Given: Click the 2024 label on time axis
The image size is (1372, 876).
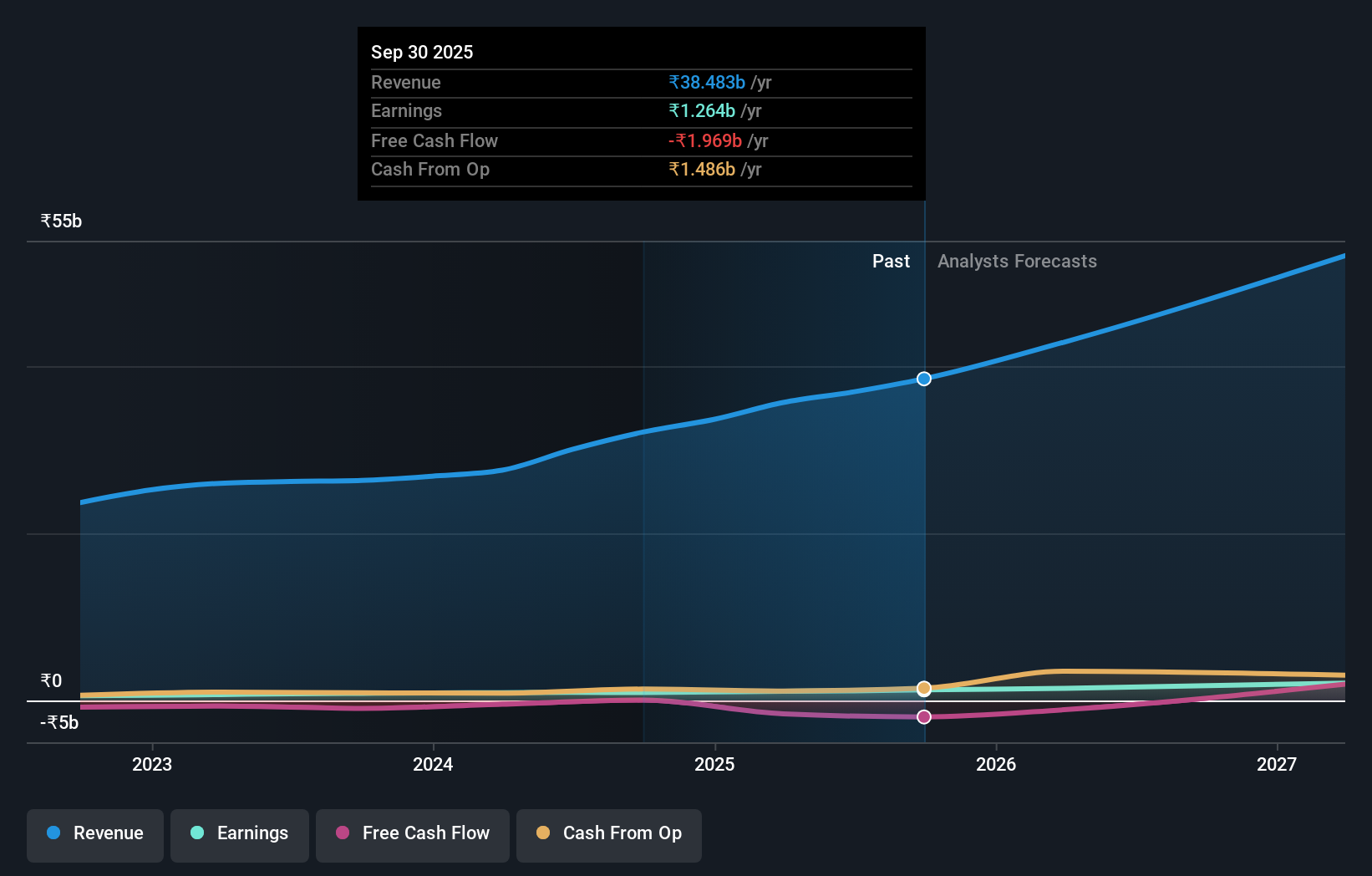Looking at the screenshot, I should click(x=433, y=764).
